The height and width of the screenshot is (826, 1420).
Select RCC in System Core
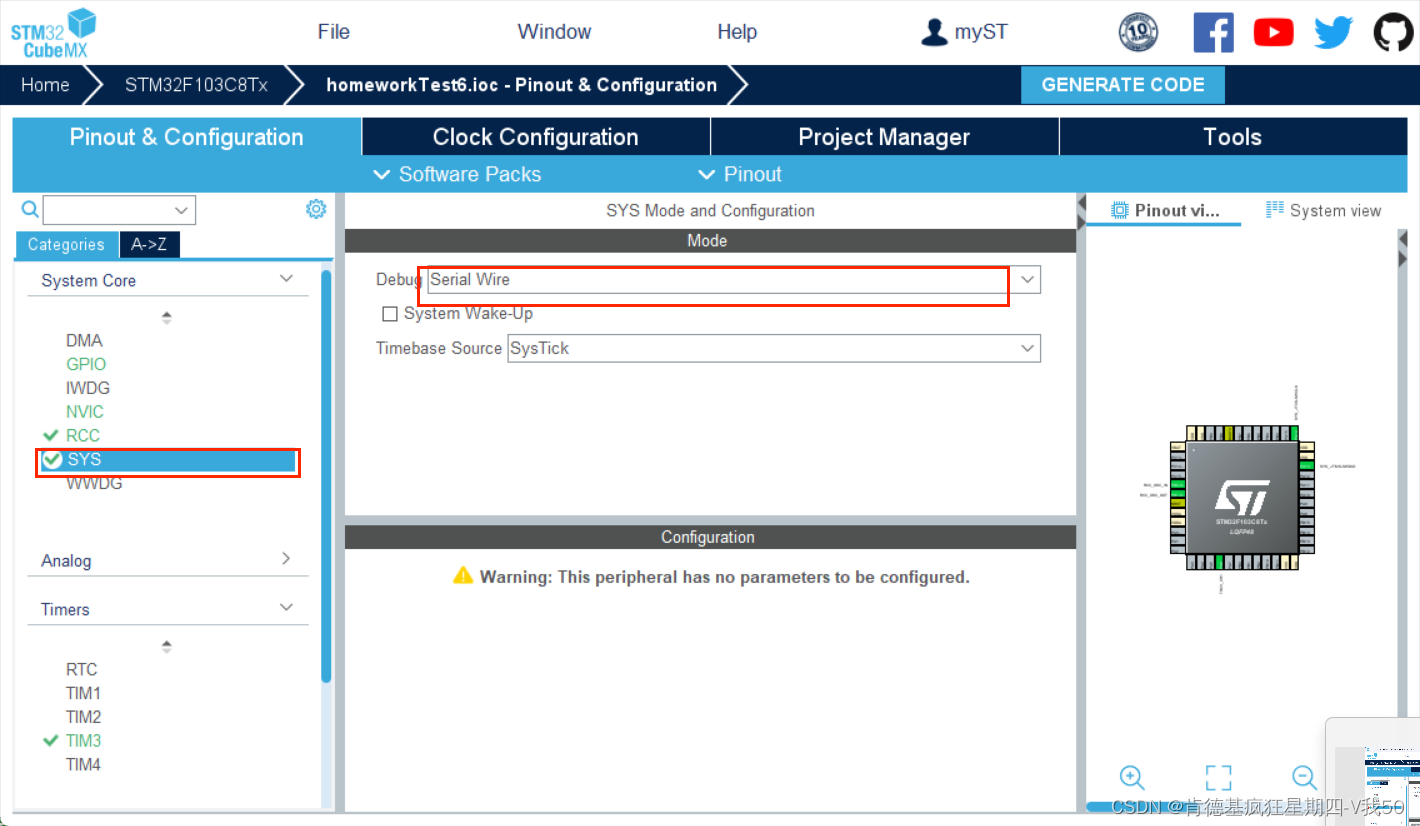click(83, 436)
